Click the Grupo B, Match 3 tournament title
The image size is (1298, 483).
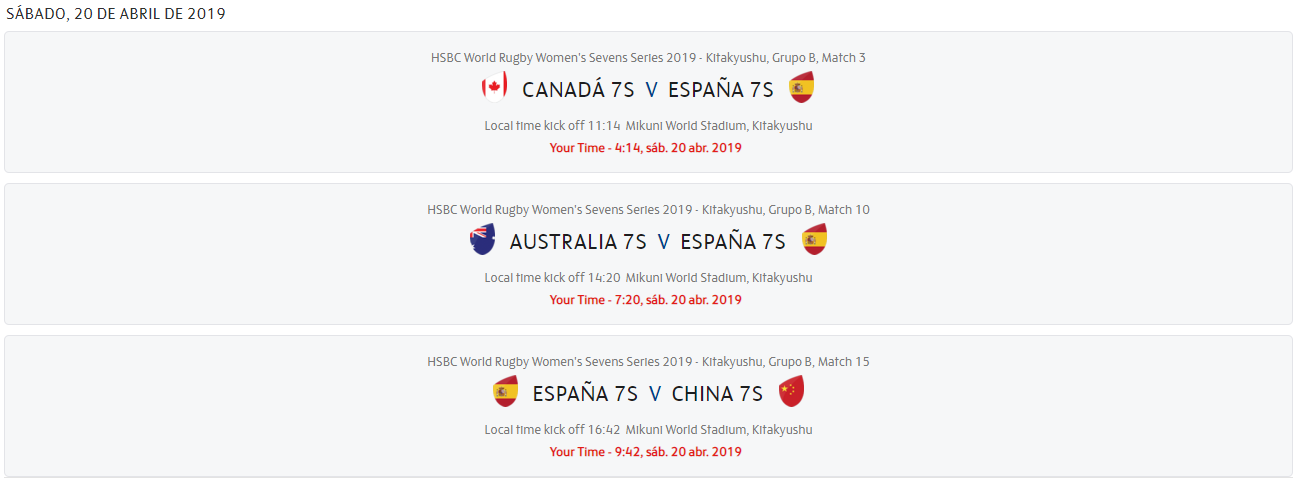coord(648,58)
